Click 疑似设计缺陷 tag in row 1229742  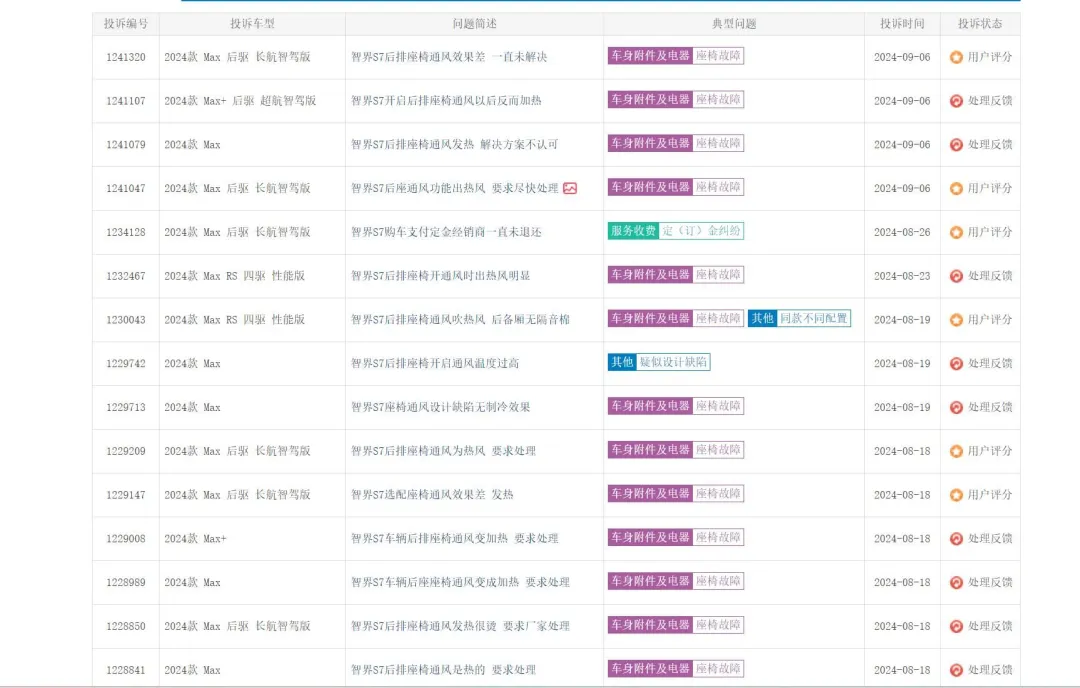tap(673, 362)
